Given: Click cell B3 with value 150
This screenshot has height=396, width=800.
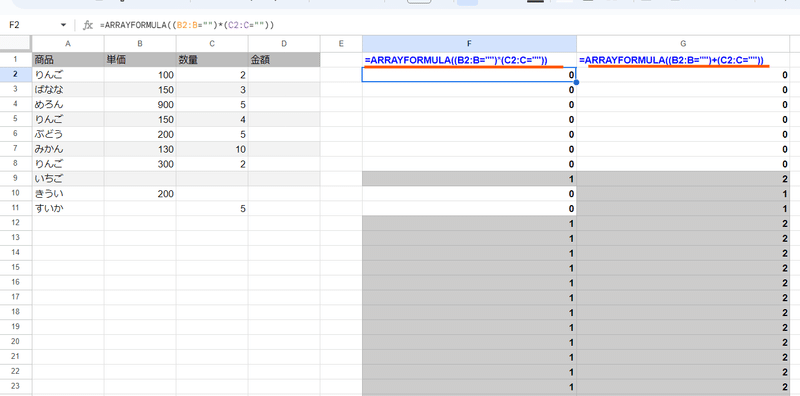Looking at the screenshot, I should (x=140, y=89).
